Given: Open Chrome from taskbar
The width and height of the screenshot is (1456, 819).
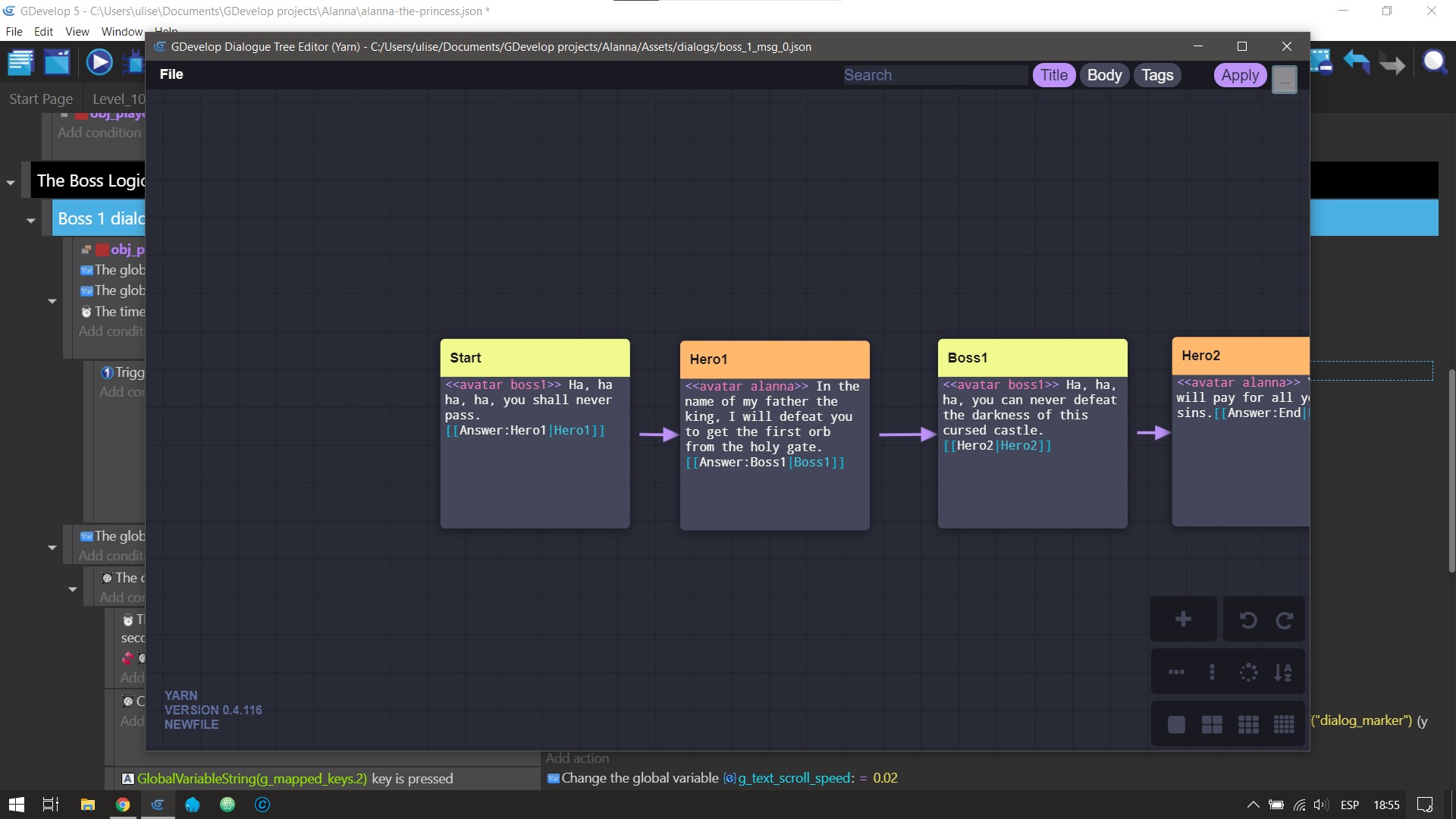Looking at the screenshot, I should click(122, 805).
